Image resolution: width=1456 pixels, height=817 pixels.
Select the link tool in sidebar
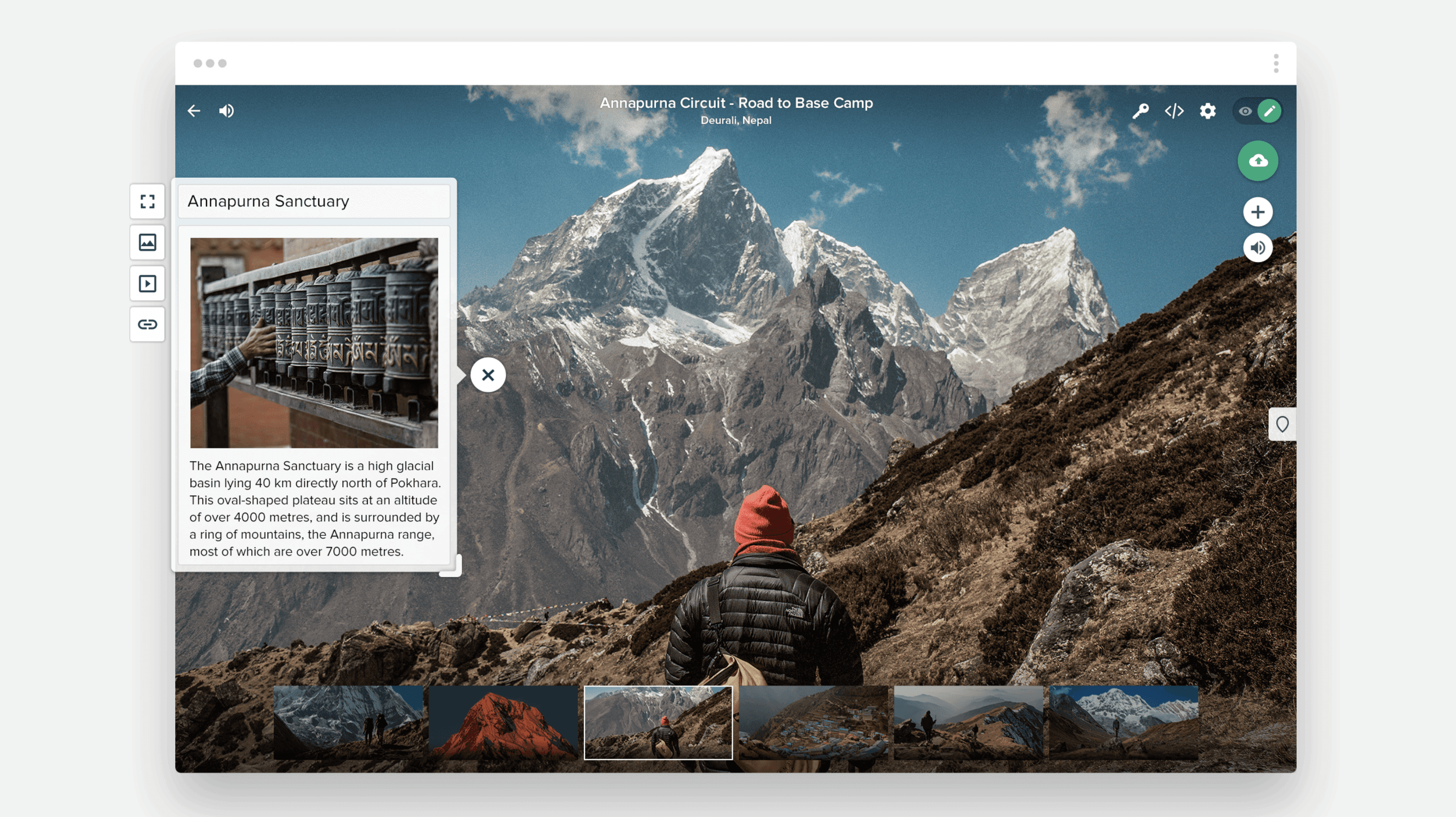tap(148, 324)
